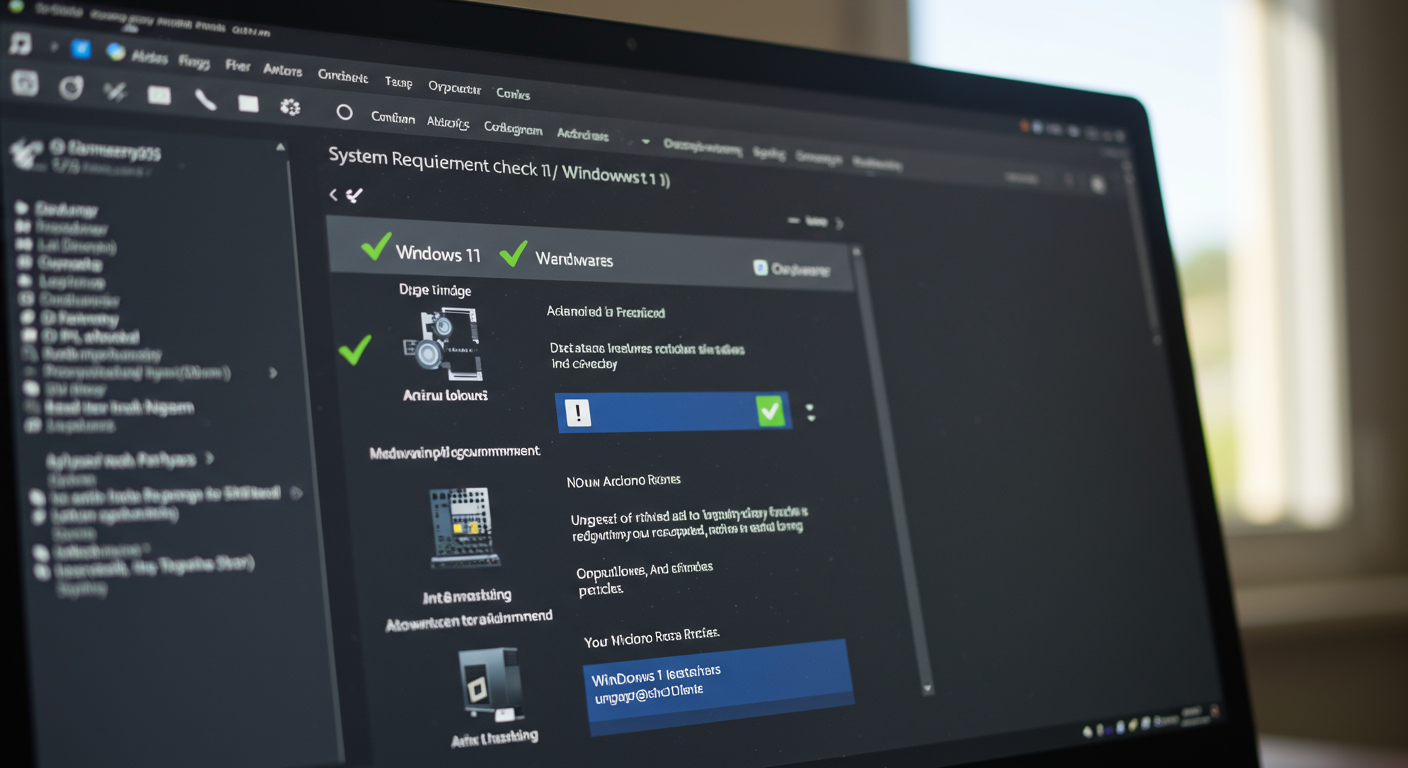
Task: Click the up/down stepper beside the blue bar
Action: (810, 412)
